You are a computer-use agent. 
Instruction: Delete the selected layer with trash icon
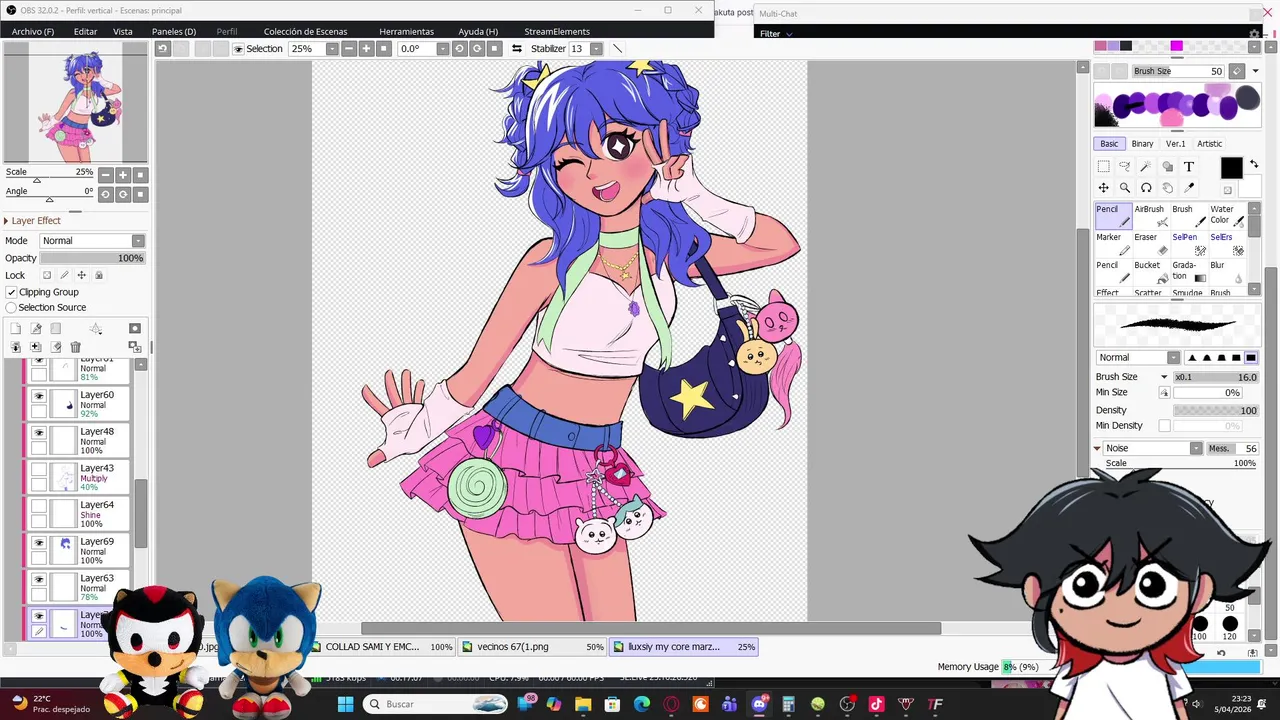point(75,347)
